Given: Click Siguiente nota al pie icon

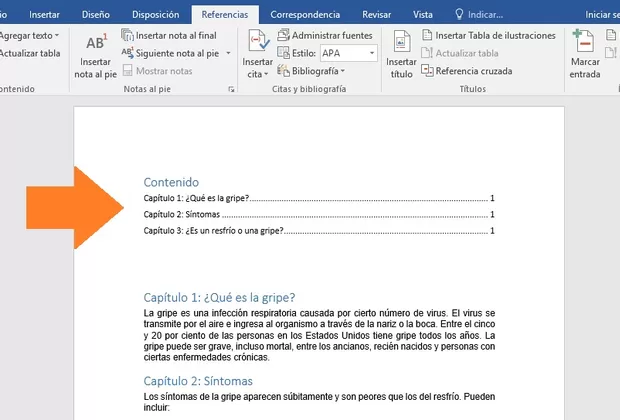Looking at the screenshot, I should (127, 53).
